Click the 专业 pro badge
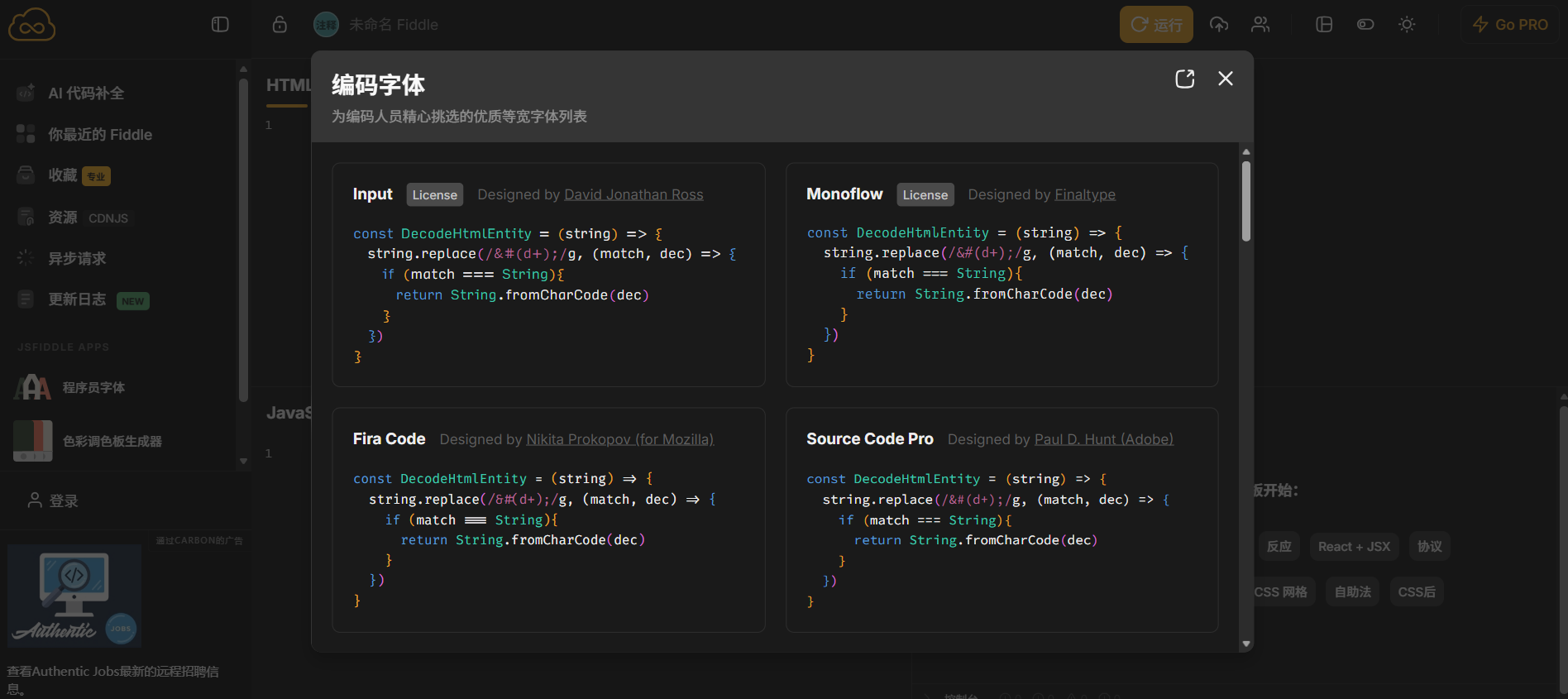The width and height of the screenshot is (1568, 699). [97, 176]
